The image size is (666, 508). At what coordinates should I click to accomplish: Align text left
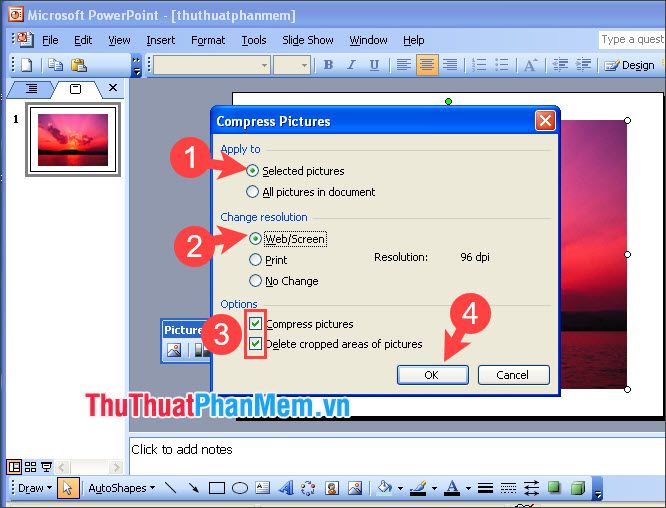[404, 65]
